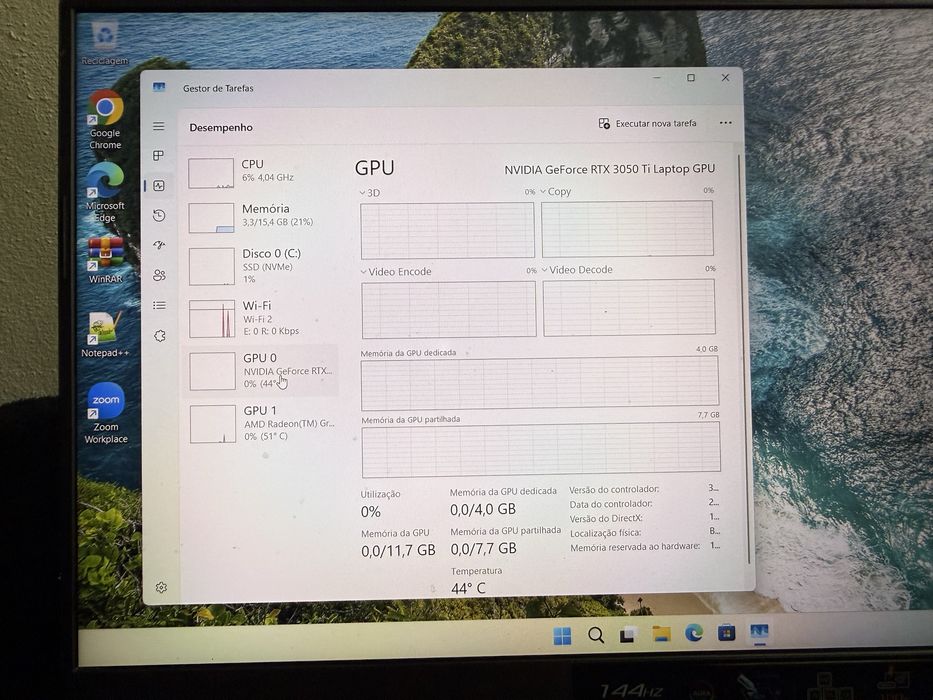Open Zoom Workplace desktop shortcut

coord(105,413)
